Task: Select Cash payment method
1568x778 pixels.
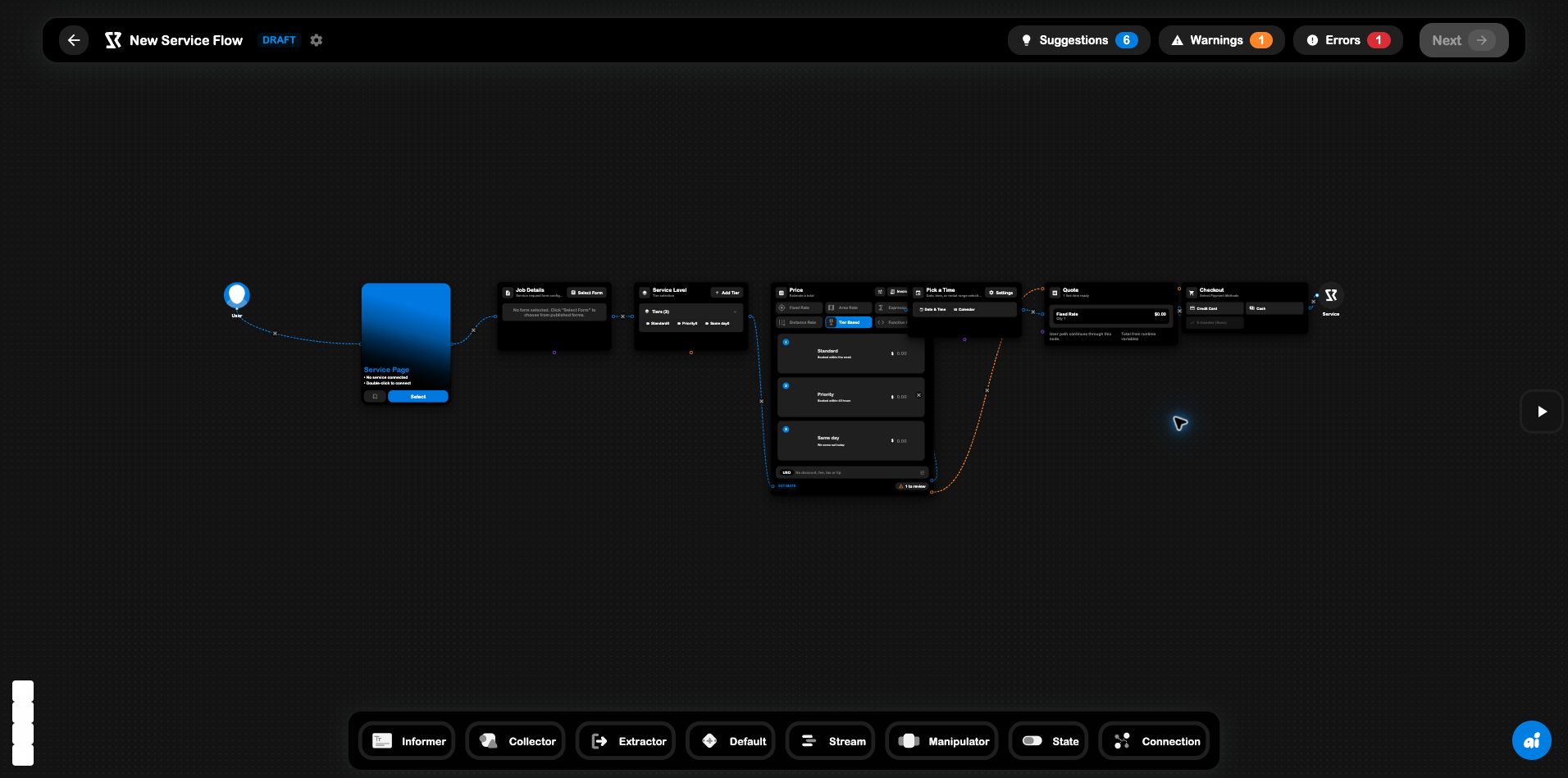Action: (1274, 308)
